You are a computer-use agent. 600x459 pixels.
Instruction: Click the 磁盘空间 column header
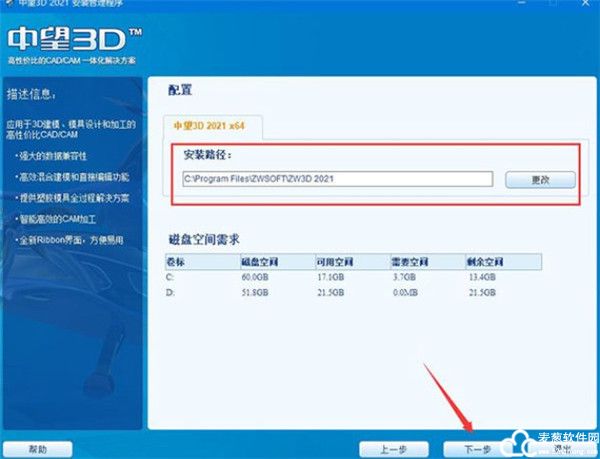pyautogui.click(x=278, y=262)
